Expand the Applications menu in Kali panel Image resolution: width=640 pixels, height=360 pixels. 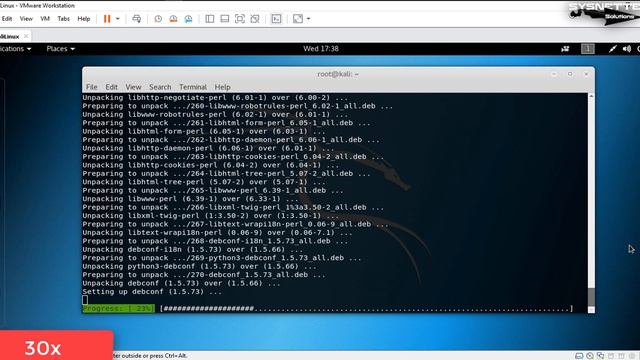16,49
